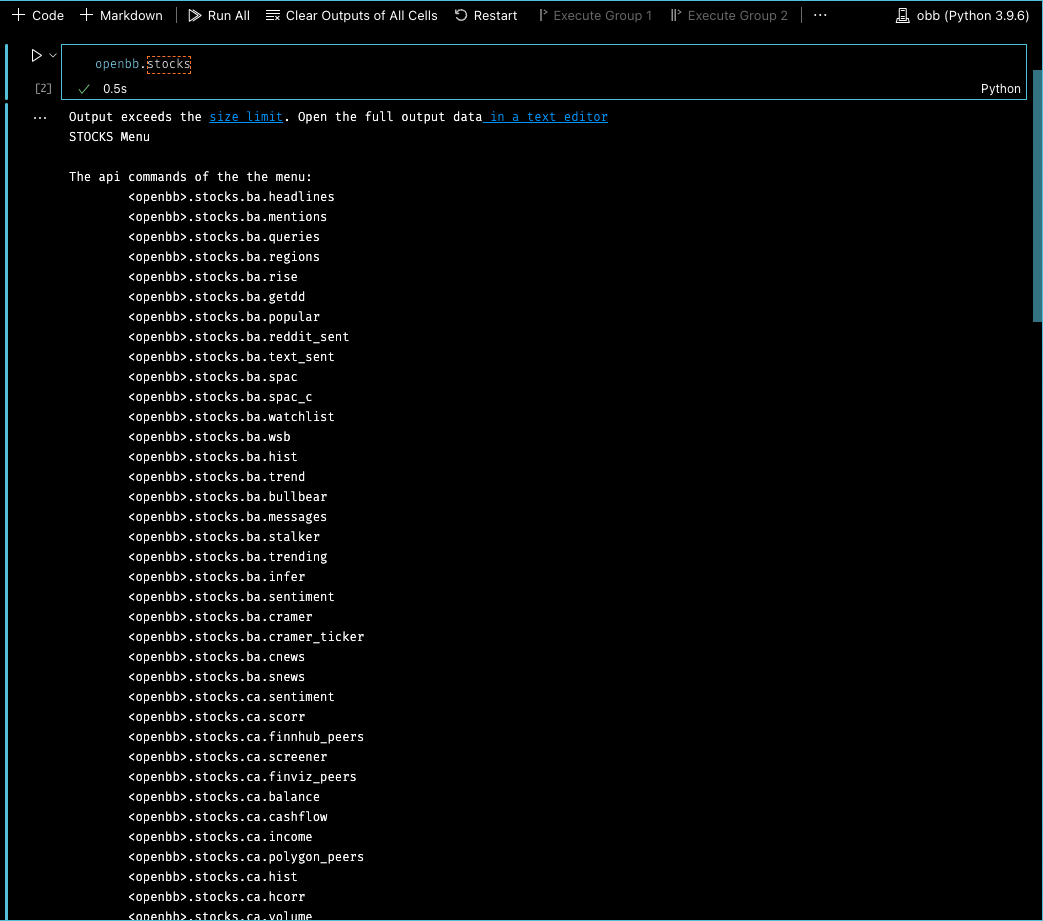The height and width of the screenshot is (921, 1043).
Task: Add a new Code cell
Action: click(x=38, y=15)
